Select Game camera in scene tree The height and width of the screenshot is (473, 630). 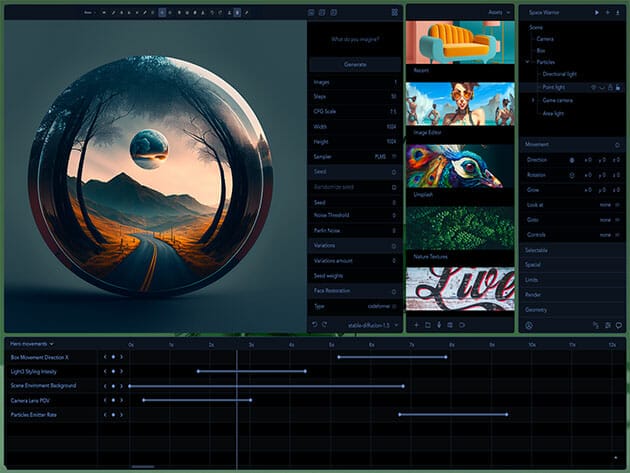(x=558, y=101)
